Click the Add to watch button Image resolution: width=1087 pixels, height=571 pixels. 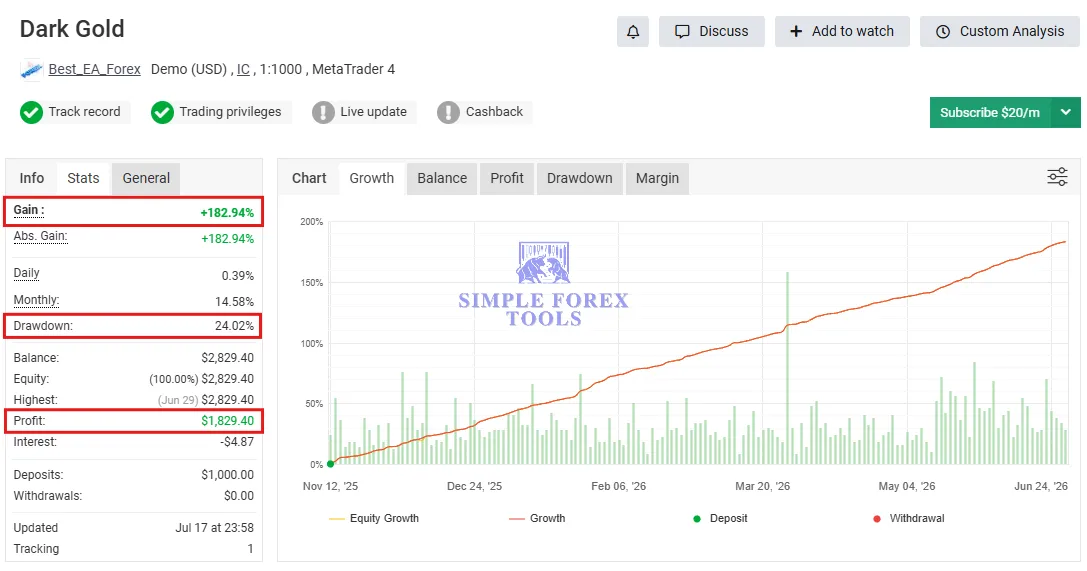(842, 32)
